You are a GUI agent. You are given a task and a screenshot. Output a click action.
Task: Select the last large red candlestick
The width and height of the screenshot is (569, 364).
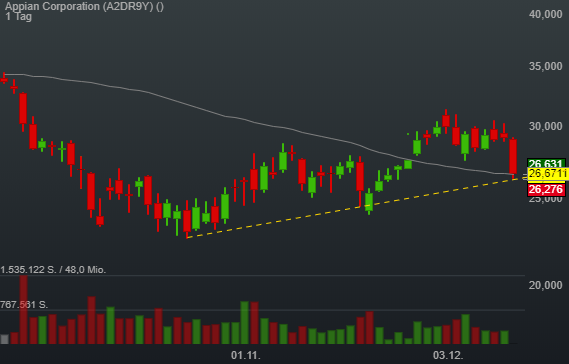pos(513,156)
